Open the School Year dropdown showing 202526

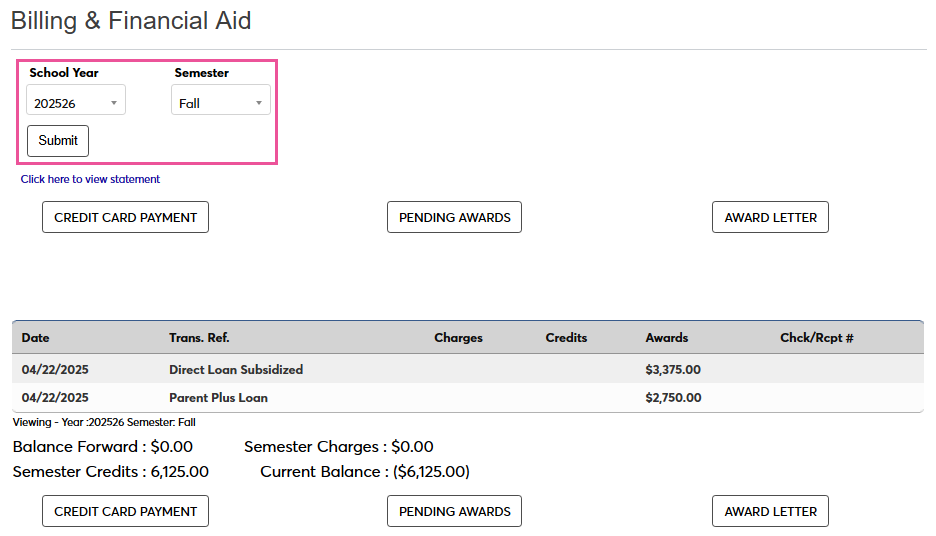pyautogui.click(x=76, y=102)
